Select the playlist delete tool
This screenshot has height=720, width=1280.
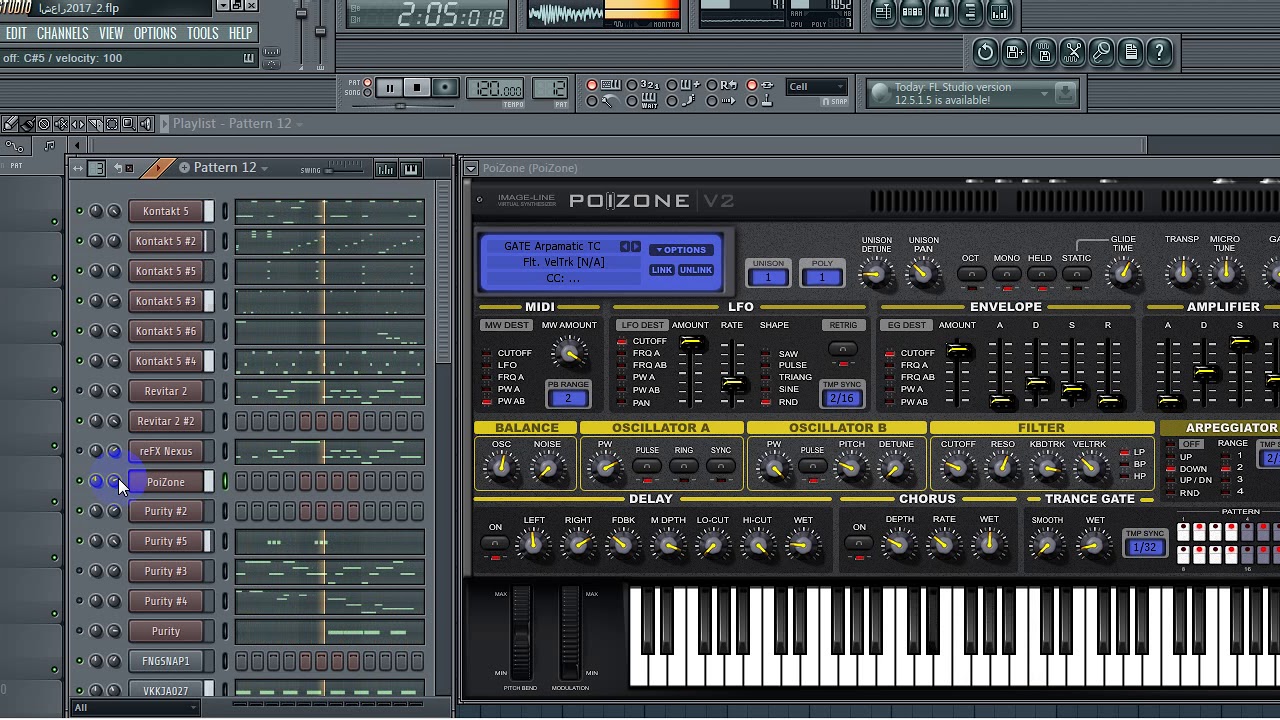tap(44, 124)
